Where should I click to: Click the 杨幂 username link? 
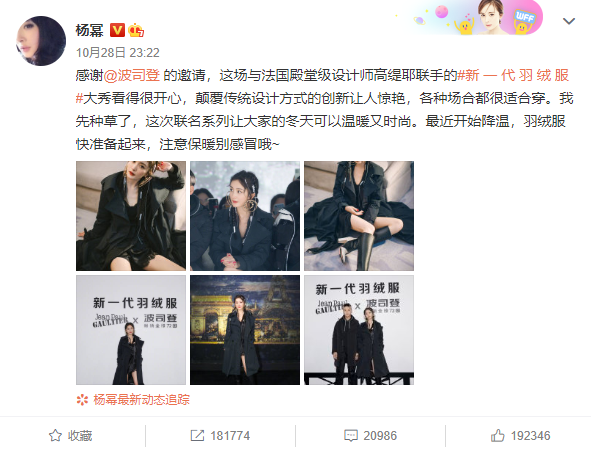point(89,30)
